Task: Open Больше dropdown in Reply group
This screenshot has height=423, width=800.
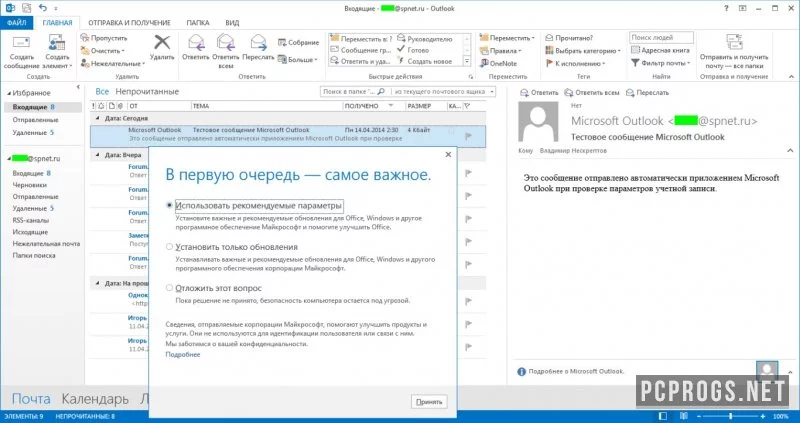Action: point(298,60)
